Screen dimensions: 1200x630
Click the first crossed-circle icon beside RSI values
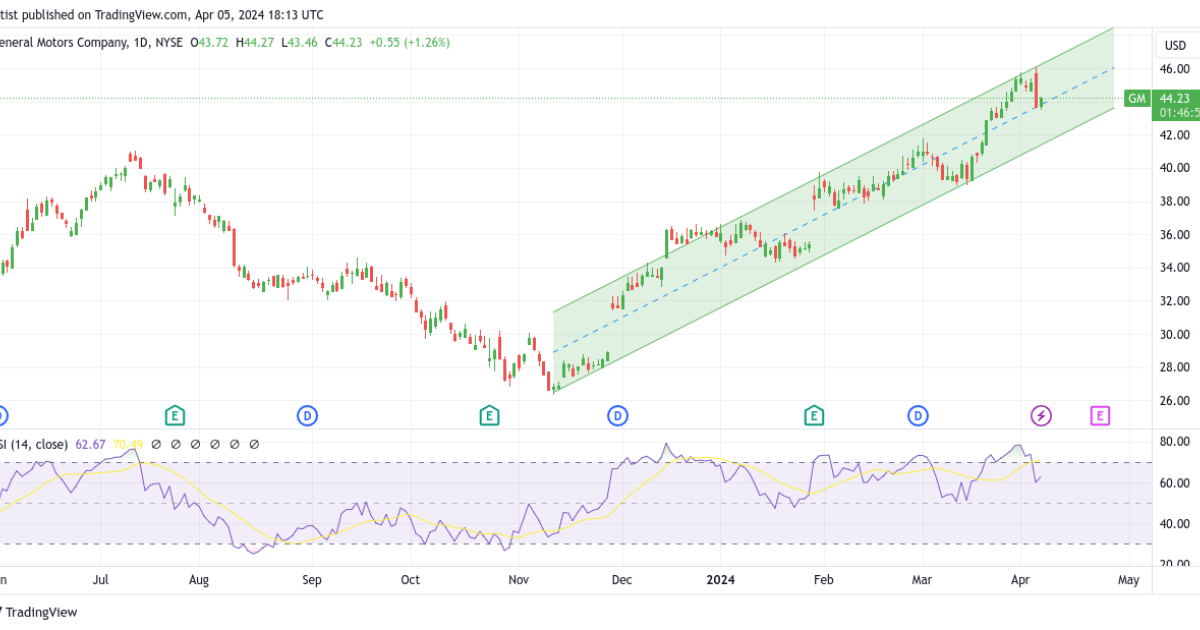[156, 443]
